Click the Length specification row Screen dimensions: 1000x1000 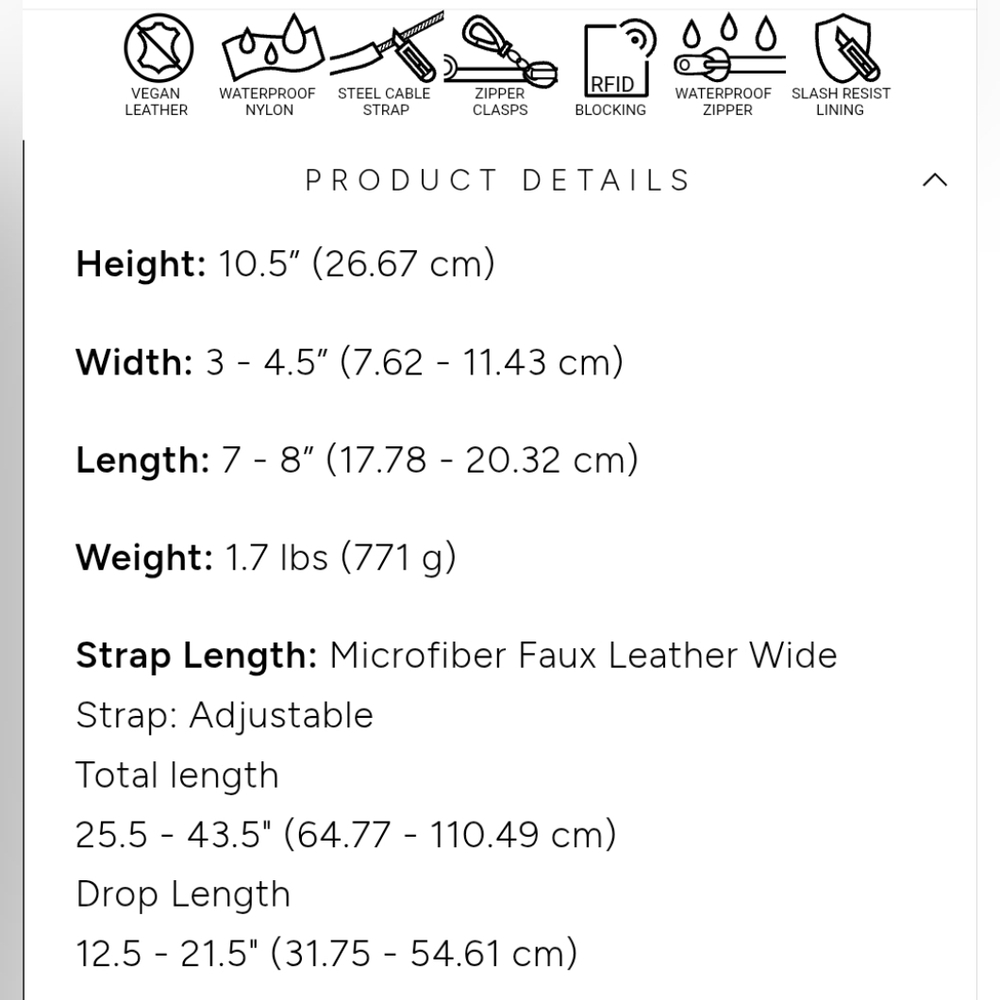[357, 460]
